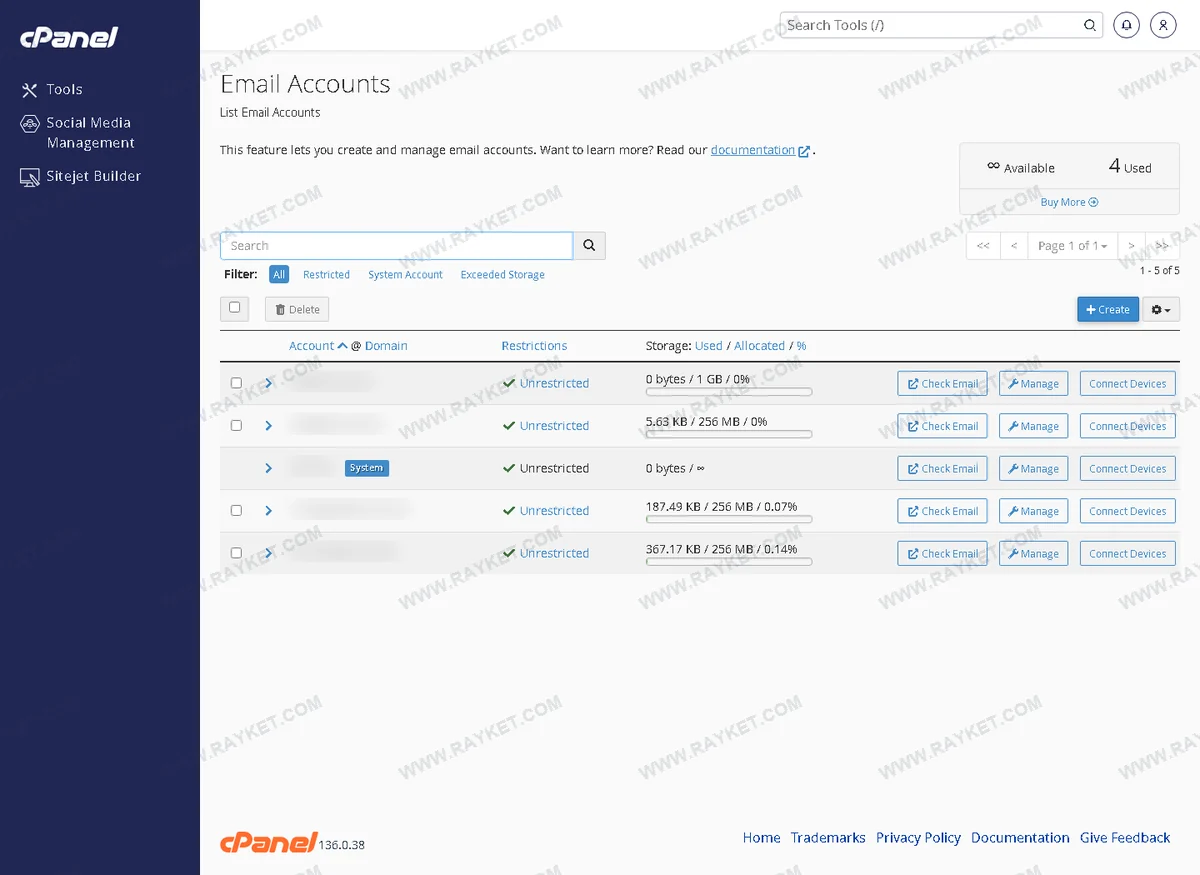Sort by storage Used
This screenshot has height=875, width=1200.
pyautogui.click(x=708, y=346)
